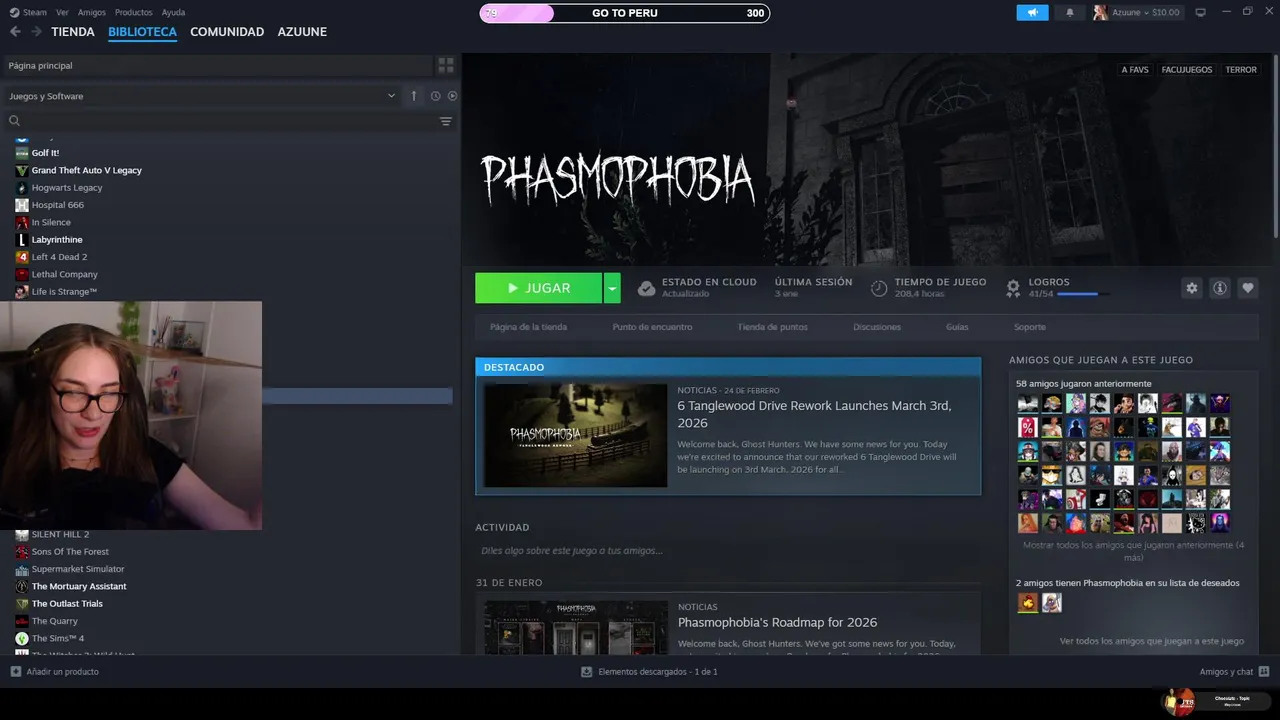Click the activity comment input field
The width and height of the screenshot is (1280, 720).
728,551
